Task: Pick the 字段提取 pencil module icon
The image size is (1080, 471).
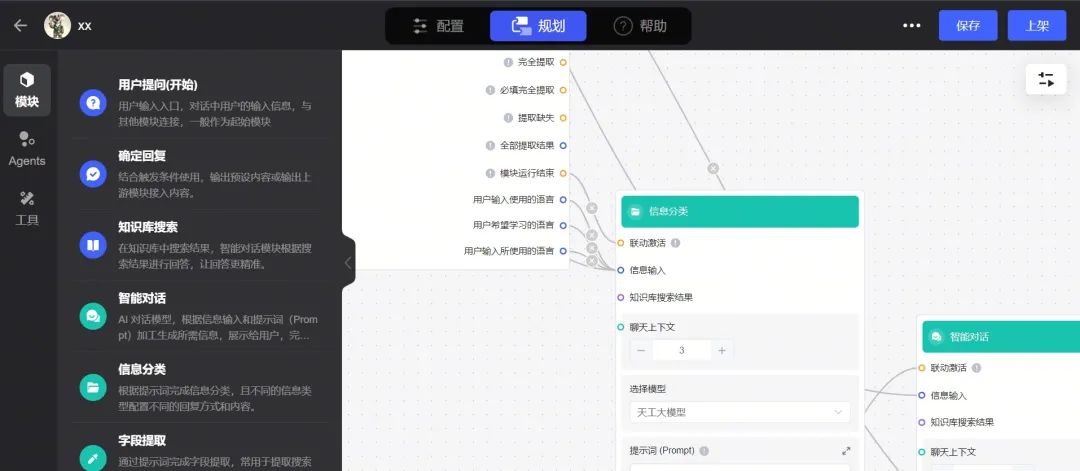Action: [93, 457]
